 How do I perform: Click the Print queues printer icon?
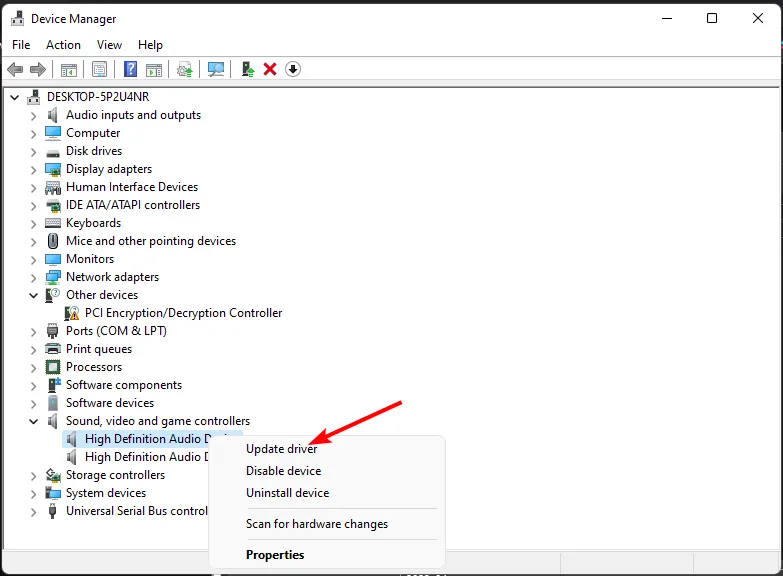[53, 349]
